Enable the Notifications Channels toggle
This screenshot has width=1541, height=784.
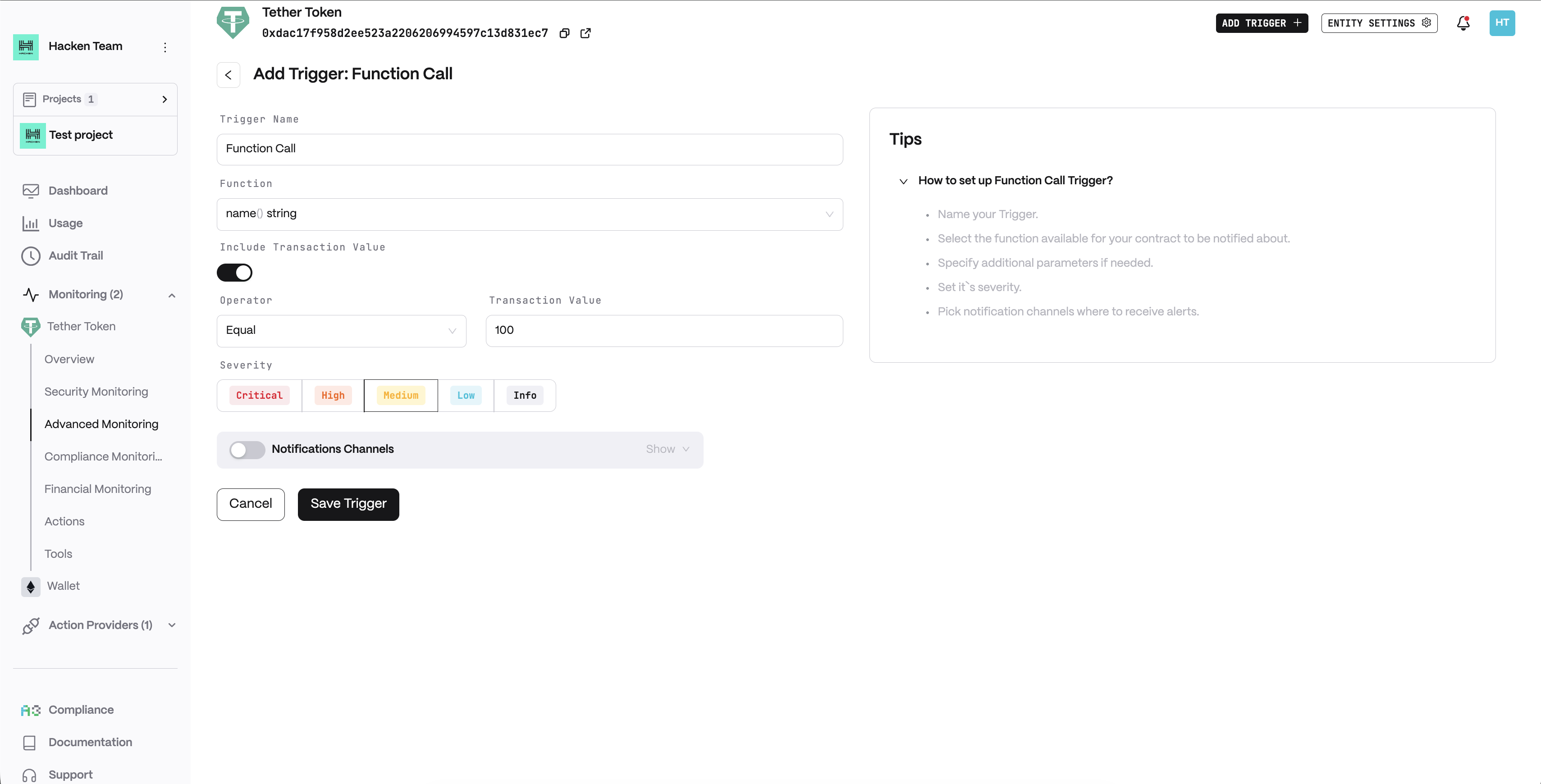(247, 450)
